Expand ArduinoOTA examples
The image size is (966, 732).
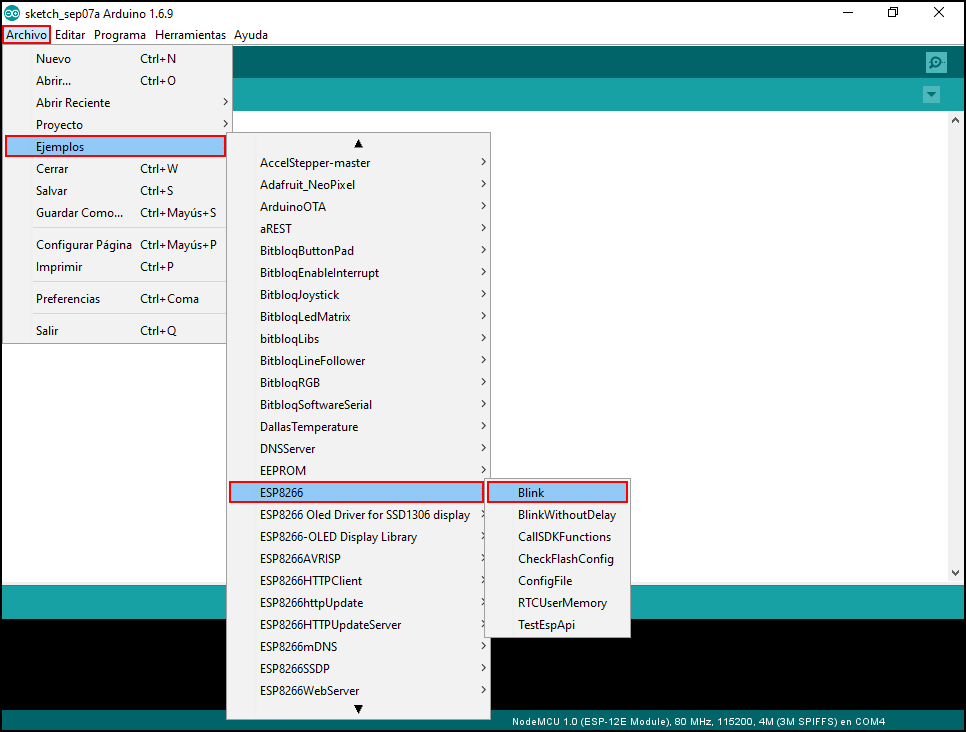click(x=359, y=207)
